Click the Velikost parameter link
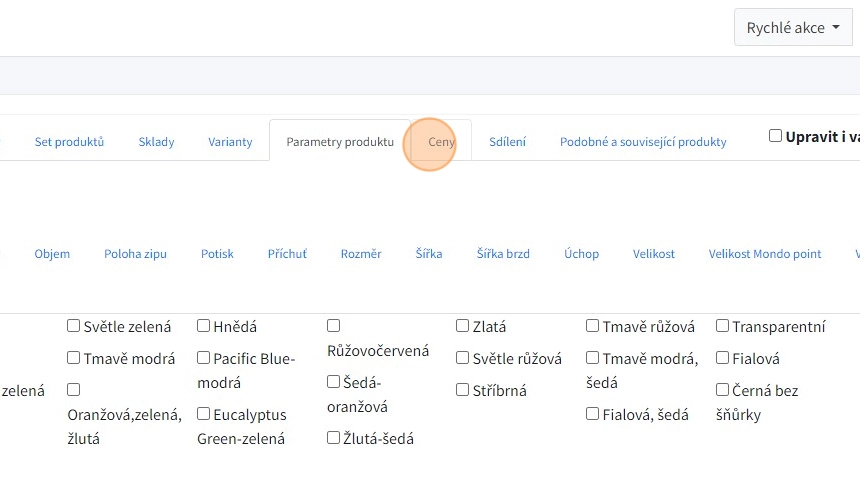 point(653,254)
